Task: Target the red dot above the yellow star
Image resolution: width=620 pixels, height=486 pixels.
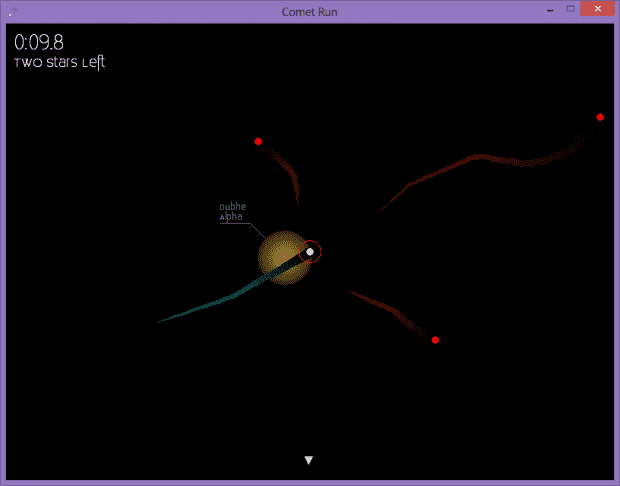Action: [258, 141]
